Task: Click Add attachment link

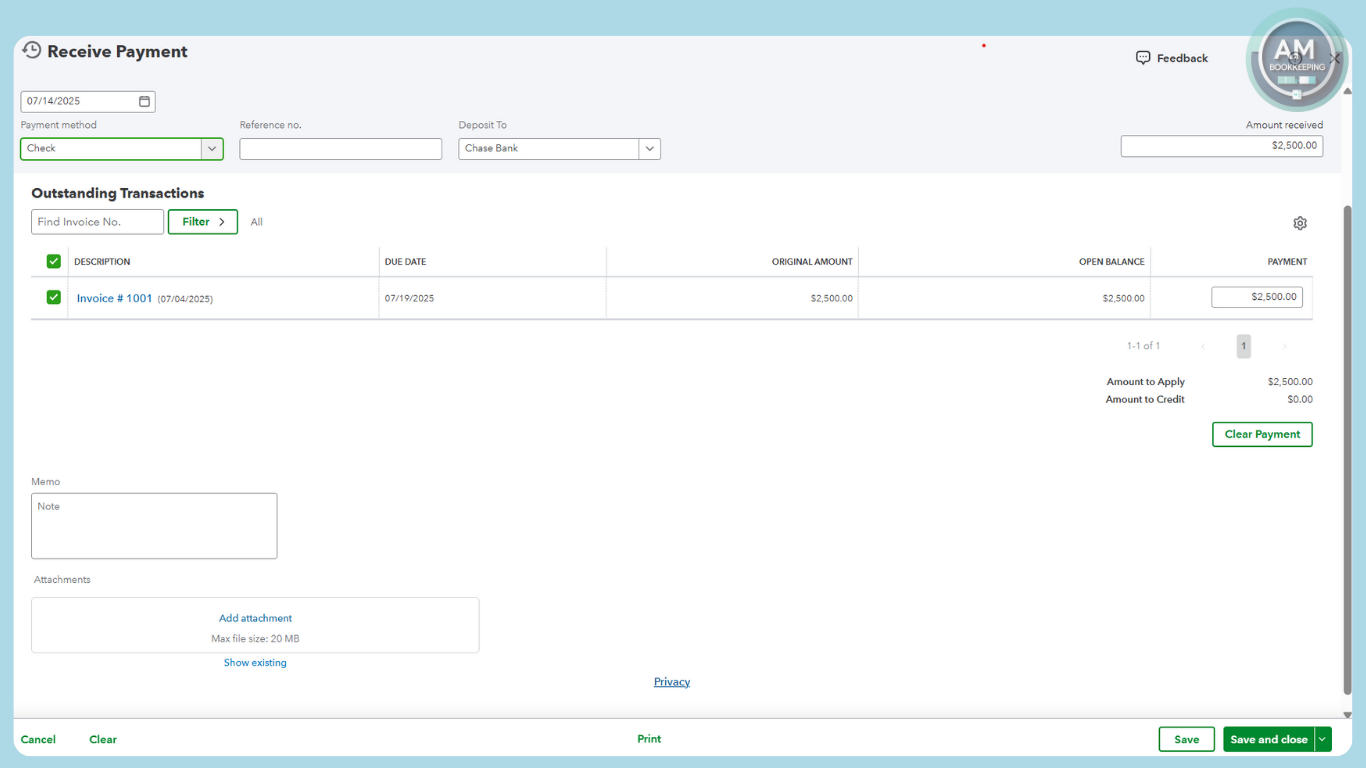Action: click(255, 618)
